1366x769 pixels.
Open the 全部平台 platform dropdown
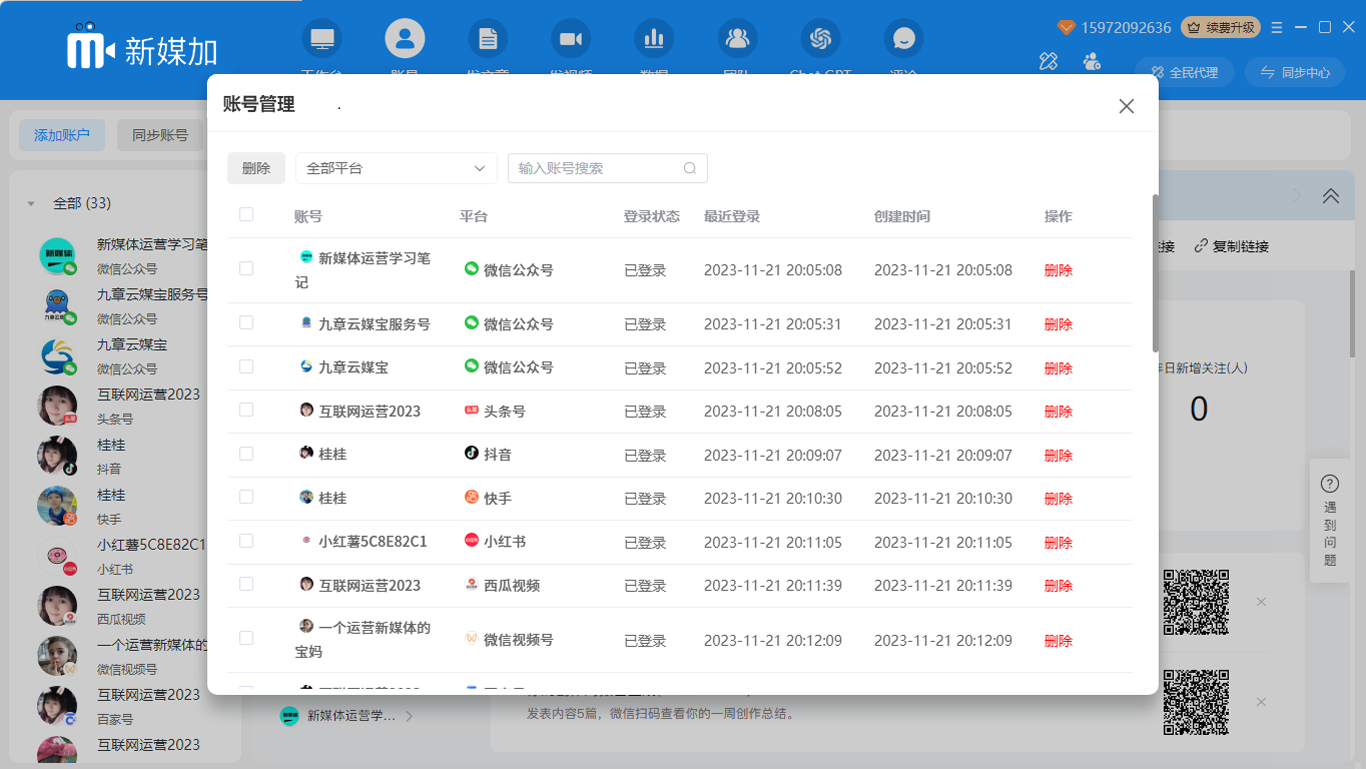[396, 168]
